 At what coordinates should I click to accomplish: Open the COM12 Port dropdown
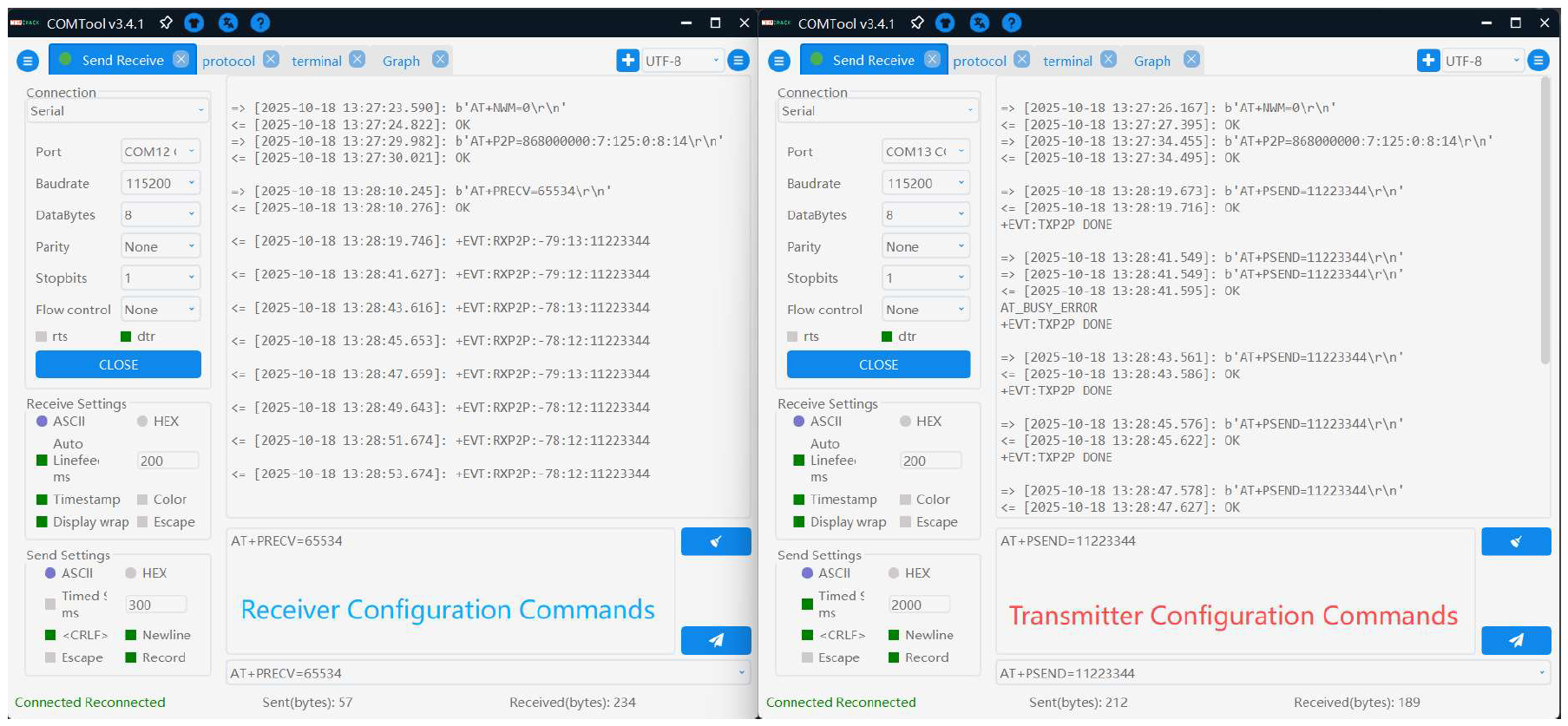161,152
